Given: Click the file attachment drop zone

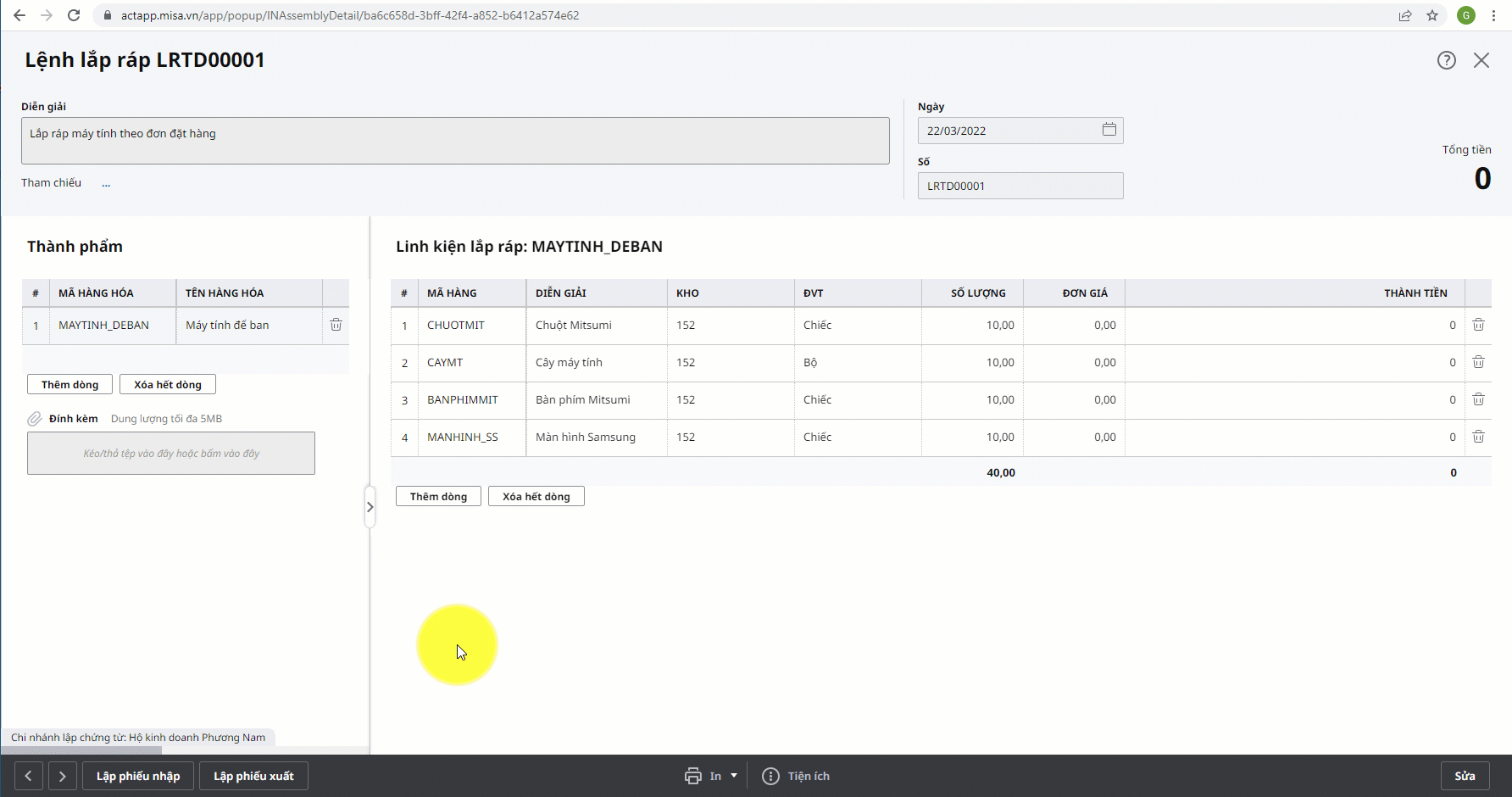Looking at the screenshot, I should pos(171,454).
